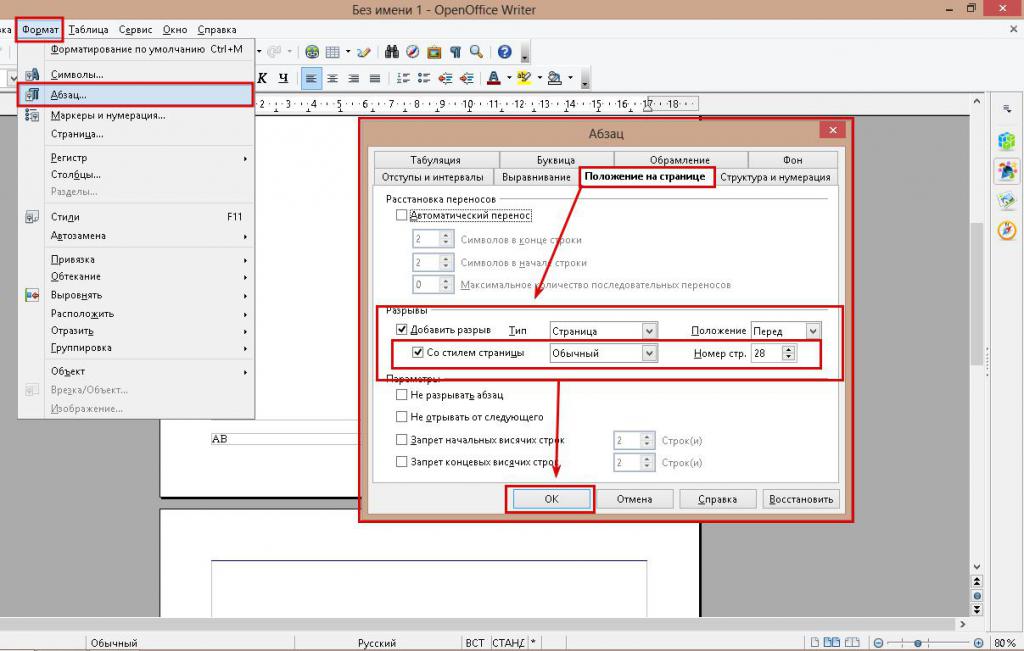Screen dimensions: 1024x651
Task: Click Font Color red A swatch
Action: coord(494,78)
